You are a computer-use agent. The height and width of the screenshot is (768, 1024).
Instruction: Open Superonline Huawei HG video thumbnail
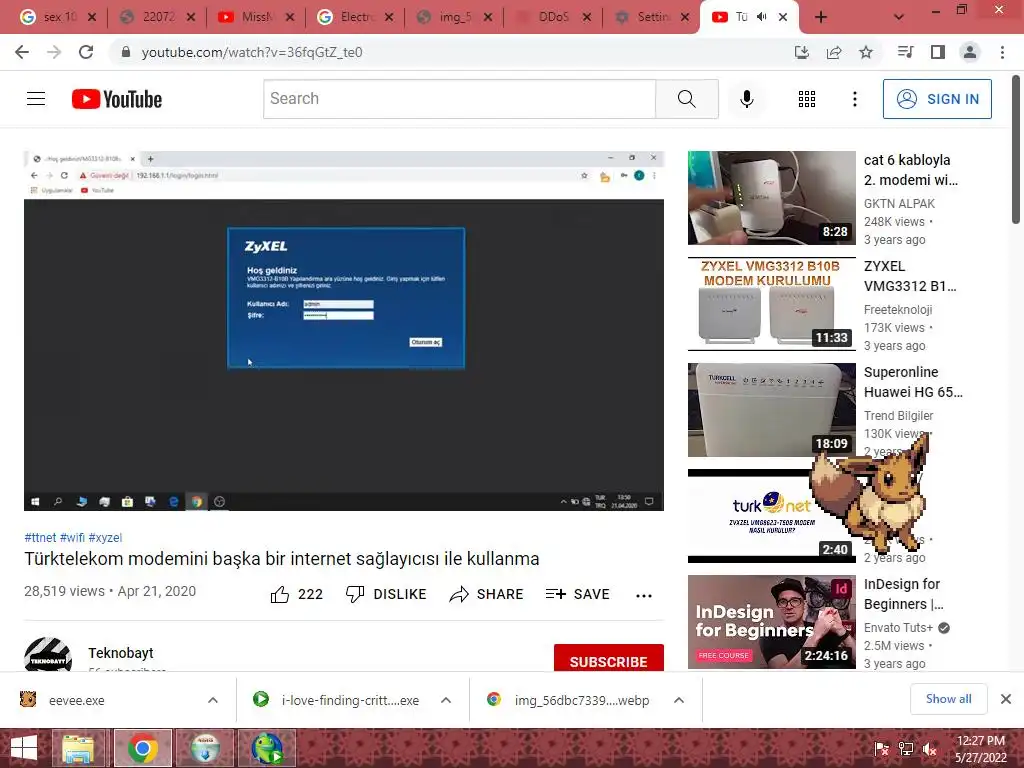click(771, 409)
